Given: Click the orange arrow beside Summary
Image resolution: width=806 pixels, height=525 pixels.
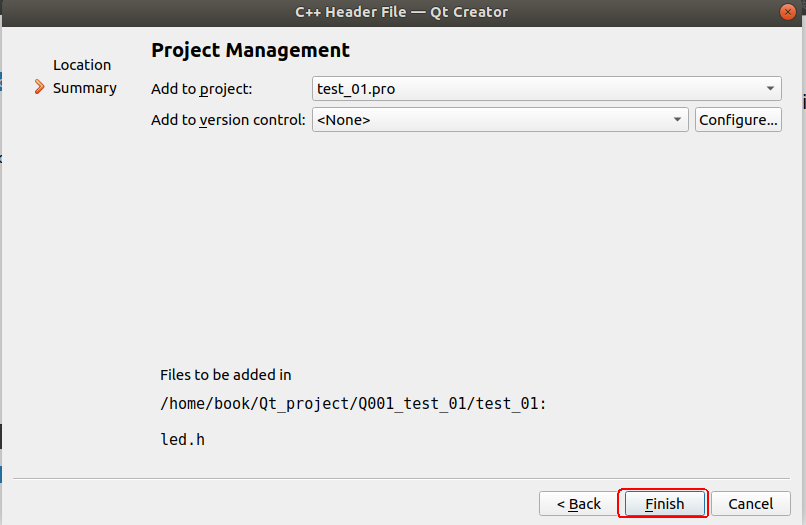Looking at the screenshot, I should [40, 87].
